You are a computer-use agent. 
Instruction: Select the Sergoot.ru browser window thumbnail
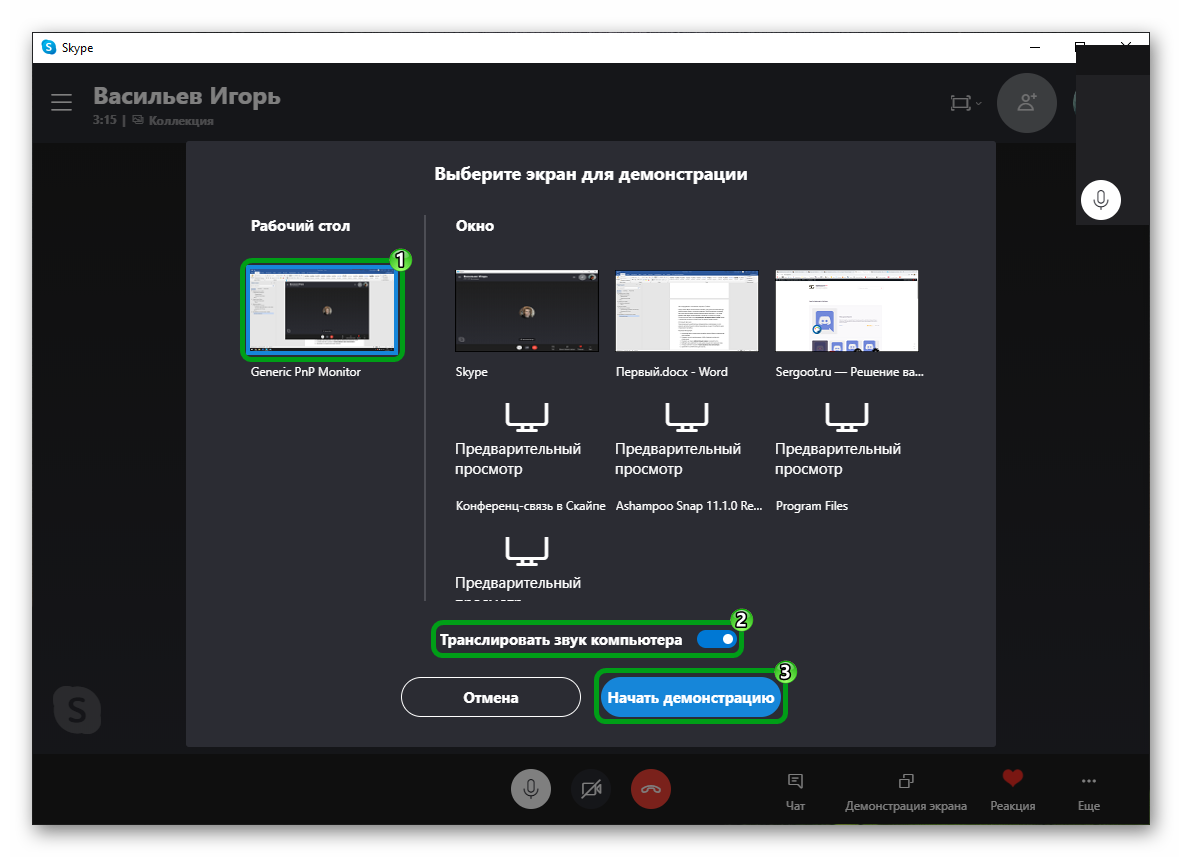847,311
